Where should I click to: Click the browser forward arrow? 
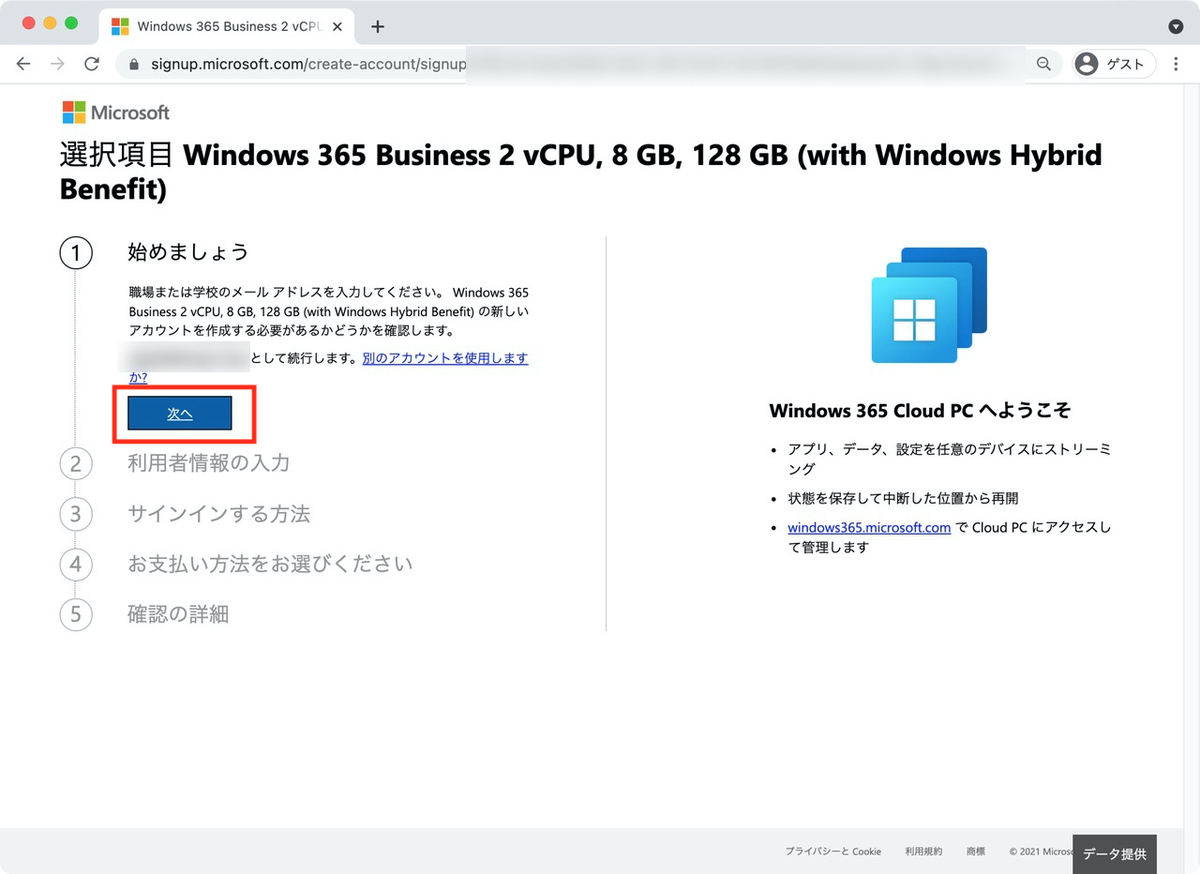pos(58,64)
